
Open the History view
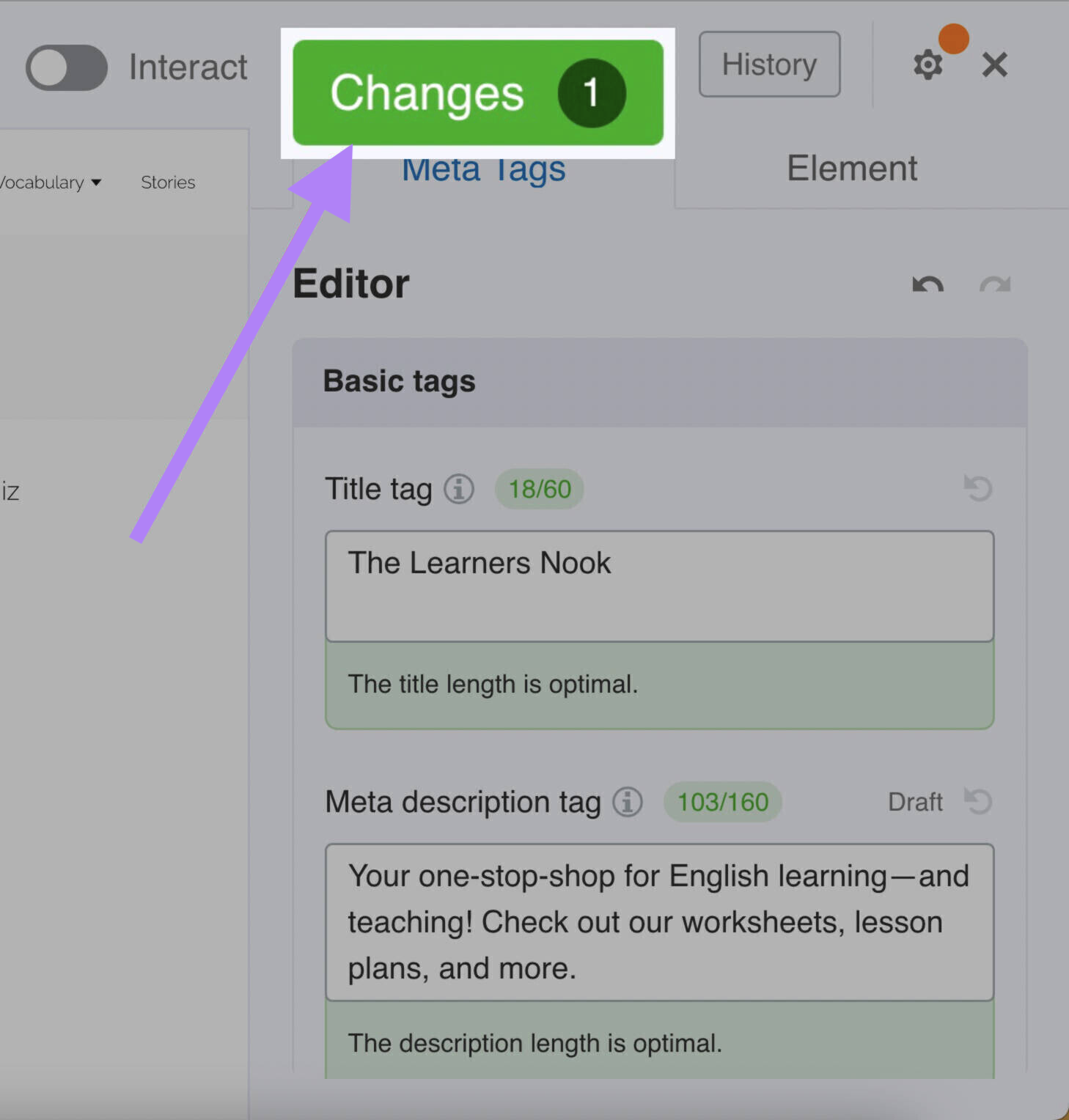coord(769,65)
